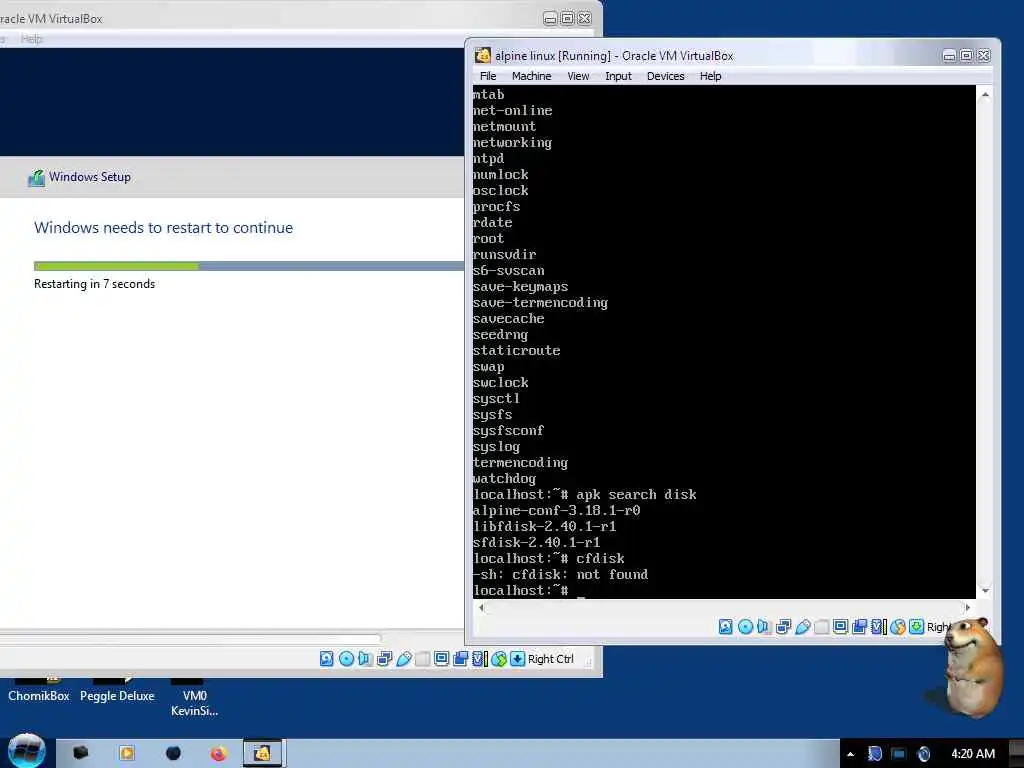Click mouse integration indicator in alpine linux window
Screen dimensions: 1024x768
(x=897, y=627)
